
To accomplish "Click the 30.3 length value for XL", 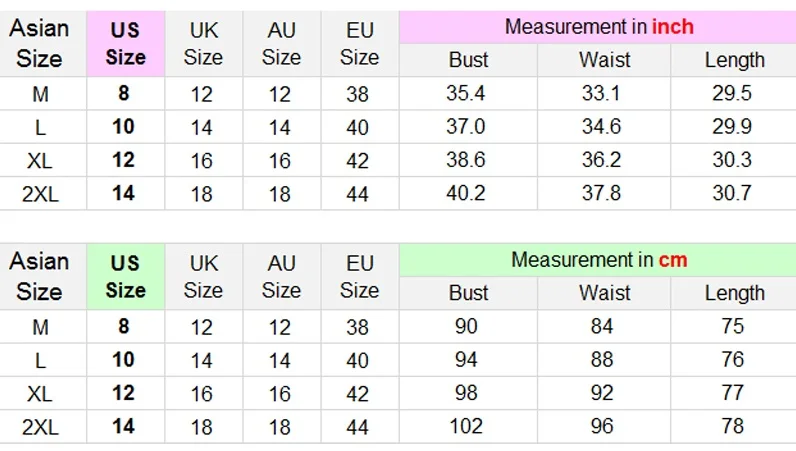I will click(732, 160).
